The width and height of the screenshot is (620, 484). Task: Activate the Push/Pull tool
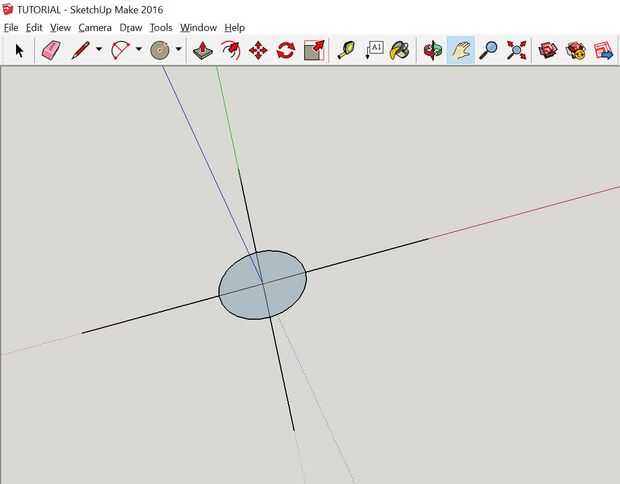point(202,51)
